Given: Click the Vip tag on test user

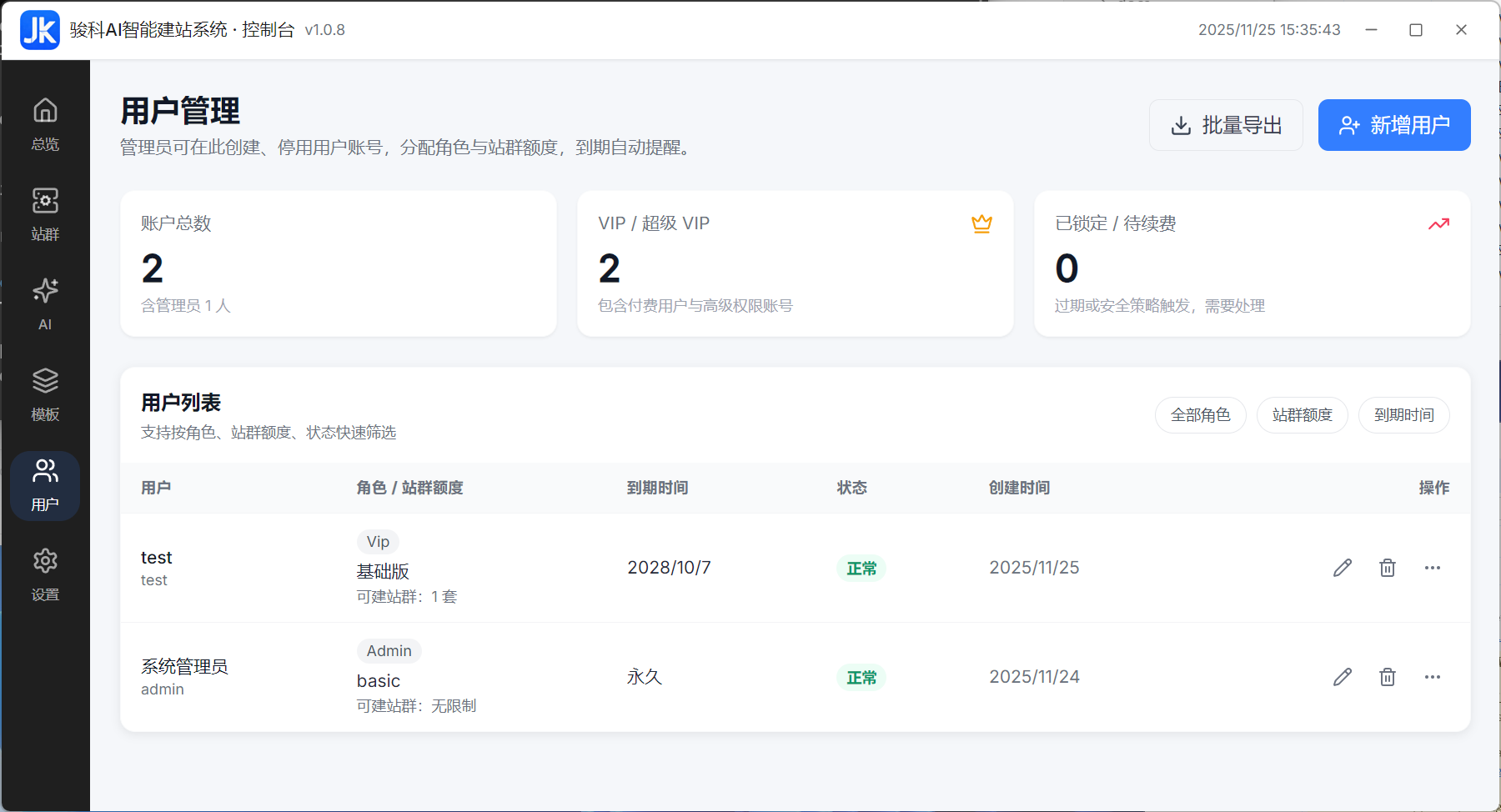Looking at the screenshot, I should pyautogui.click(x=377, y=541).
